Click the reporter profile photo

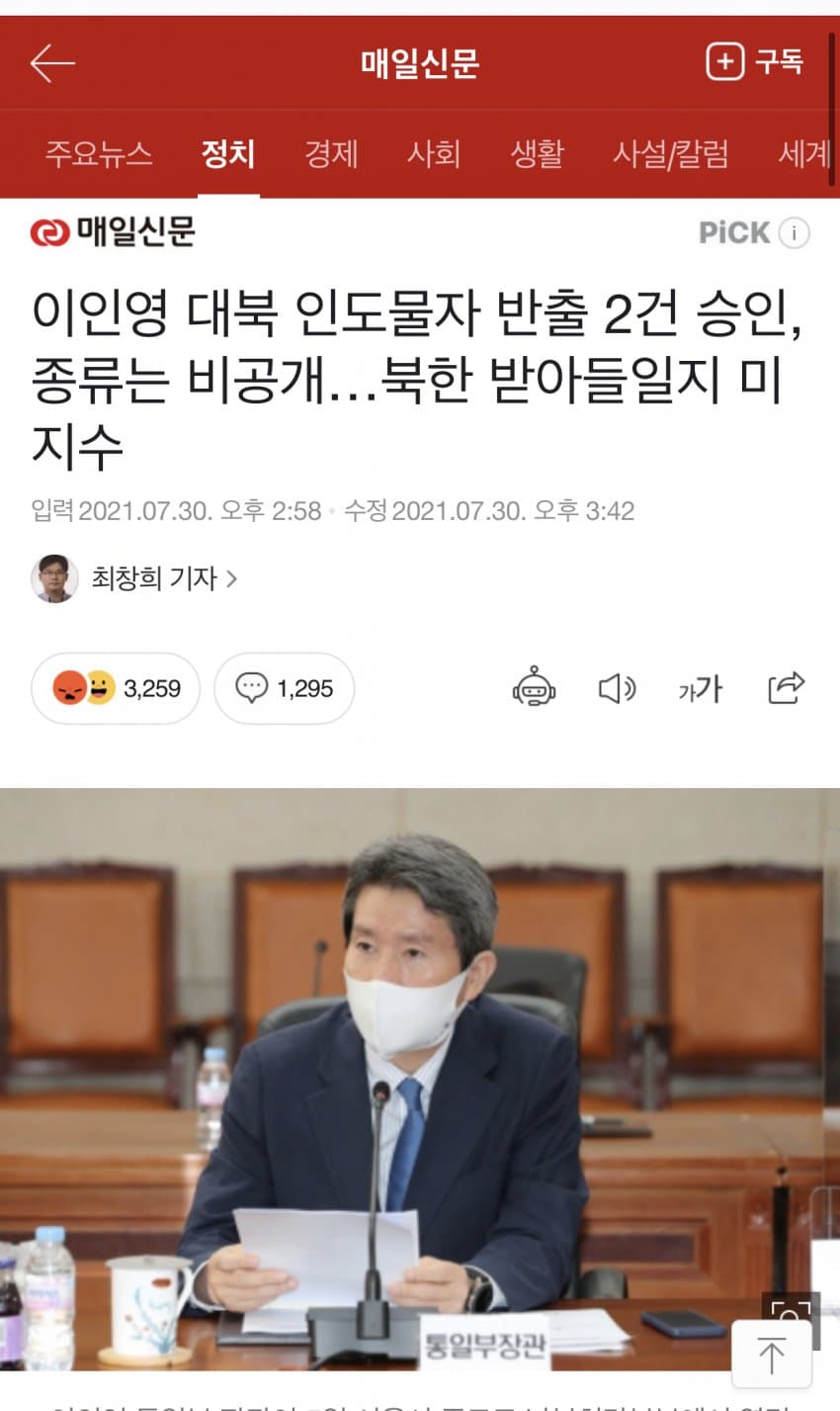point(54,578)
